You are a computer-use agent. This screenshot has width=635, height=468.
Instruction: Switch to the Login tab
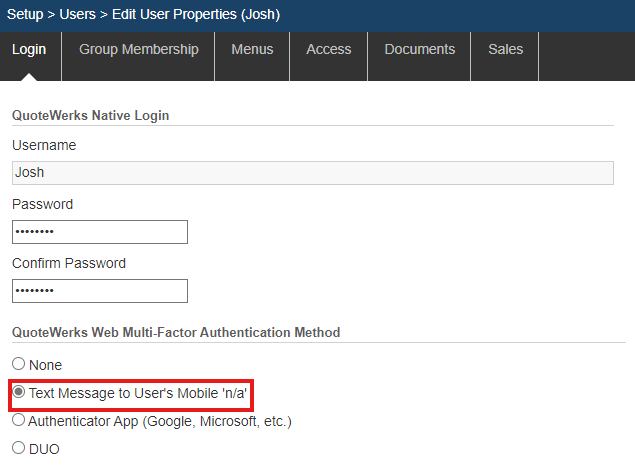pos(31,50)
